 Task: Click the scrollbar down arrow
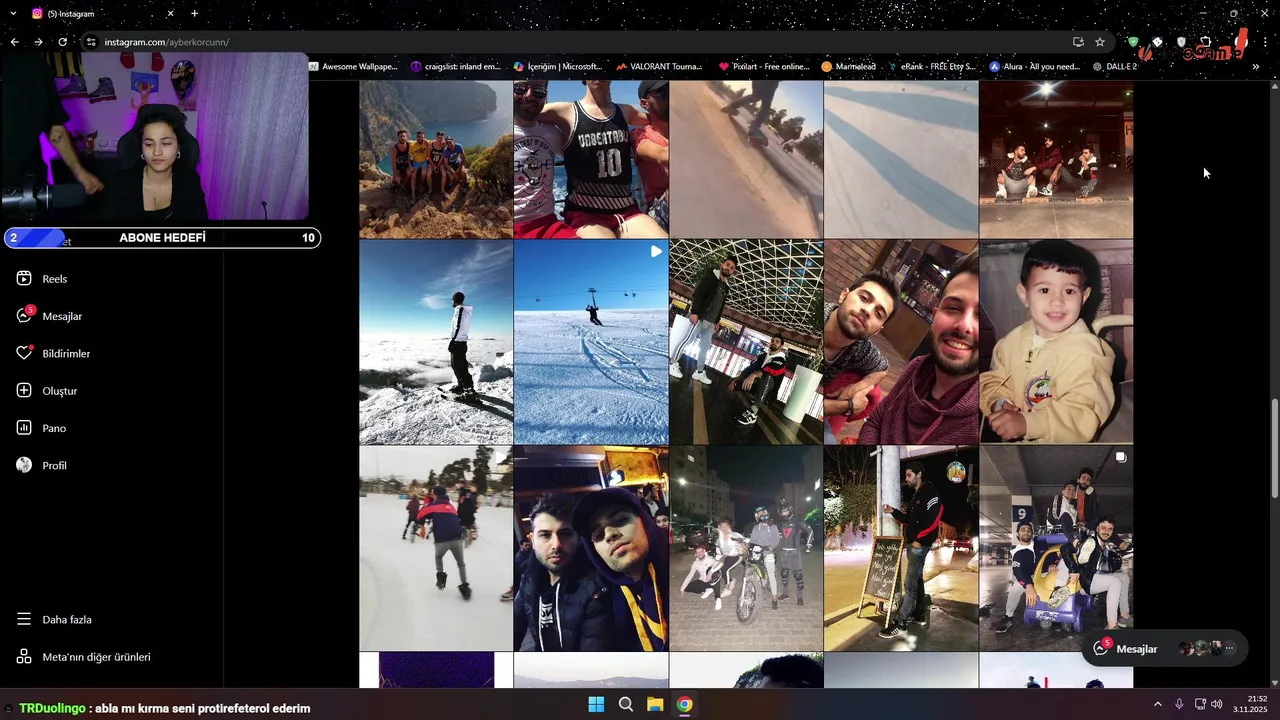[1274, 683]
